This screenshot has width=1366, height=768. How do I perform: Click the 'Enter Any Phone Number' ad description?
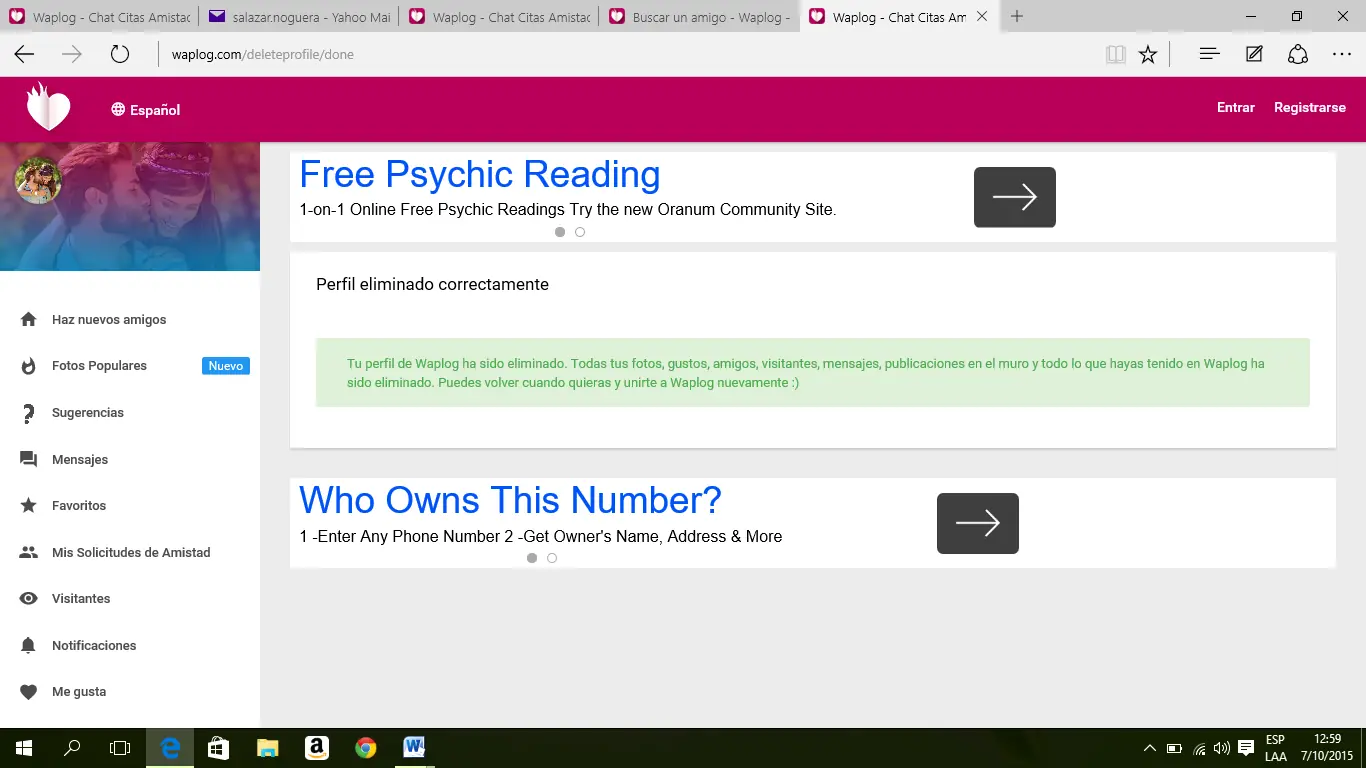pyautogui.click(x=541, y=537)
